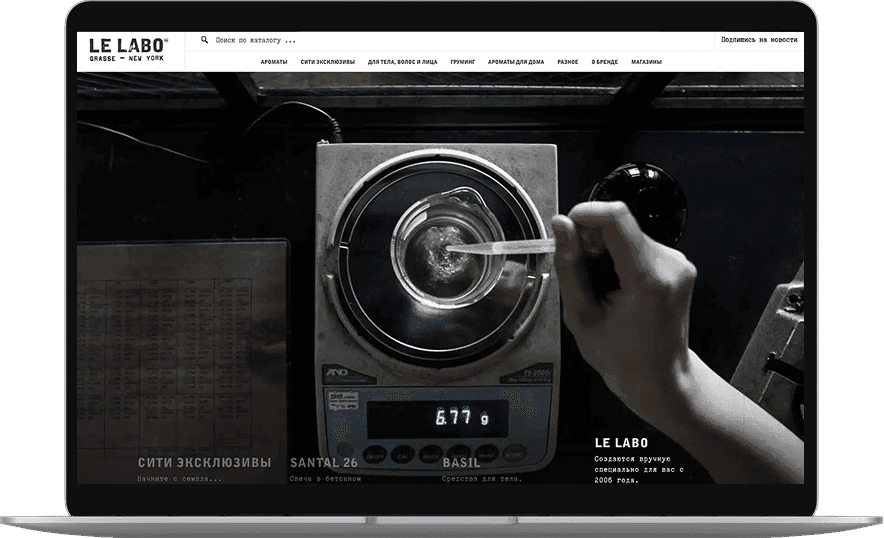Open the Груминг menu item
The image size is (884, 538).
pyautogui.click(x=463, y=62)
